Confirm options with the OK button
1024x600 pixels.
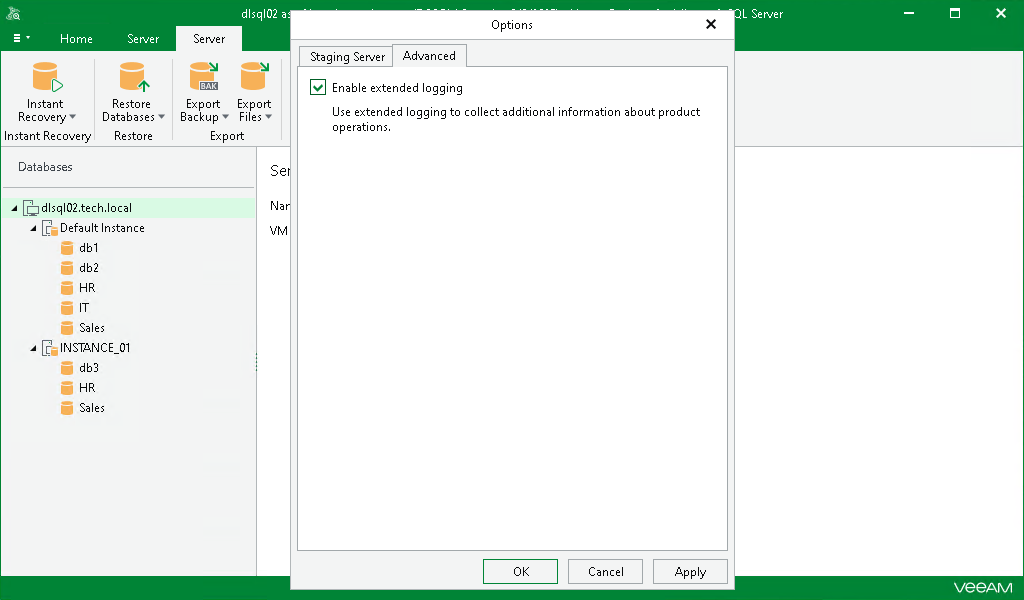point(520,571)
